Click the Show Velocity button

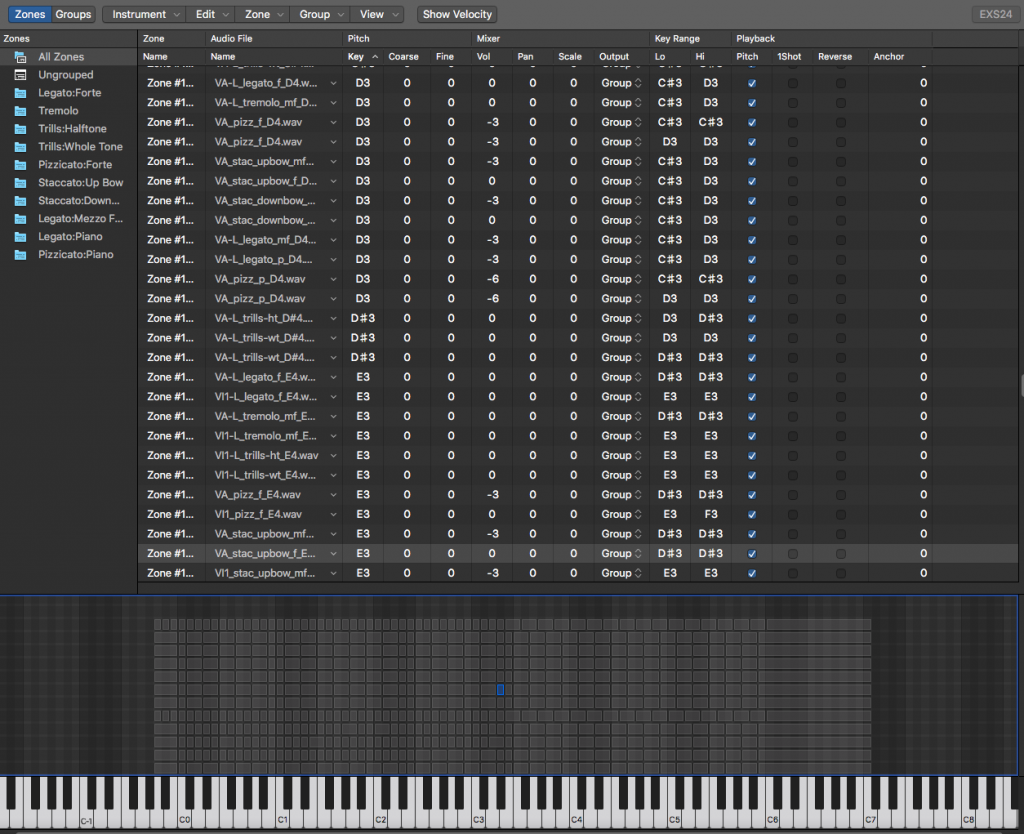coord(456,14)
